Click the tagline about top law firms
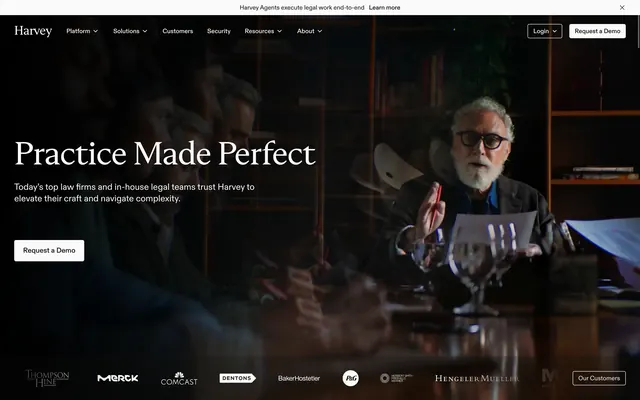Screen dimensions: 640x400 [134, 193]
